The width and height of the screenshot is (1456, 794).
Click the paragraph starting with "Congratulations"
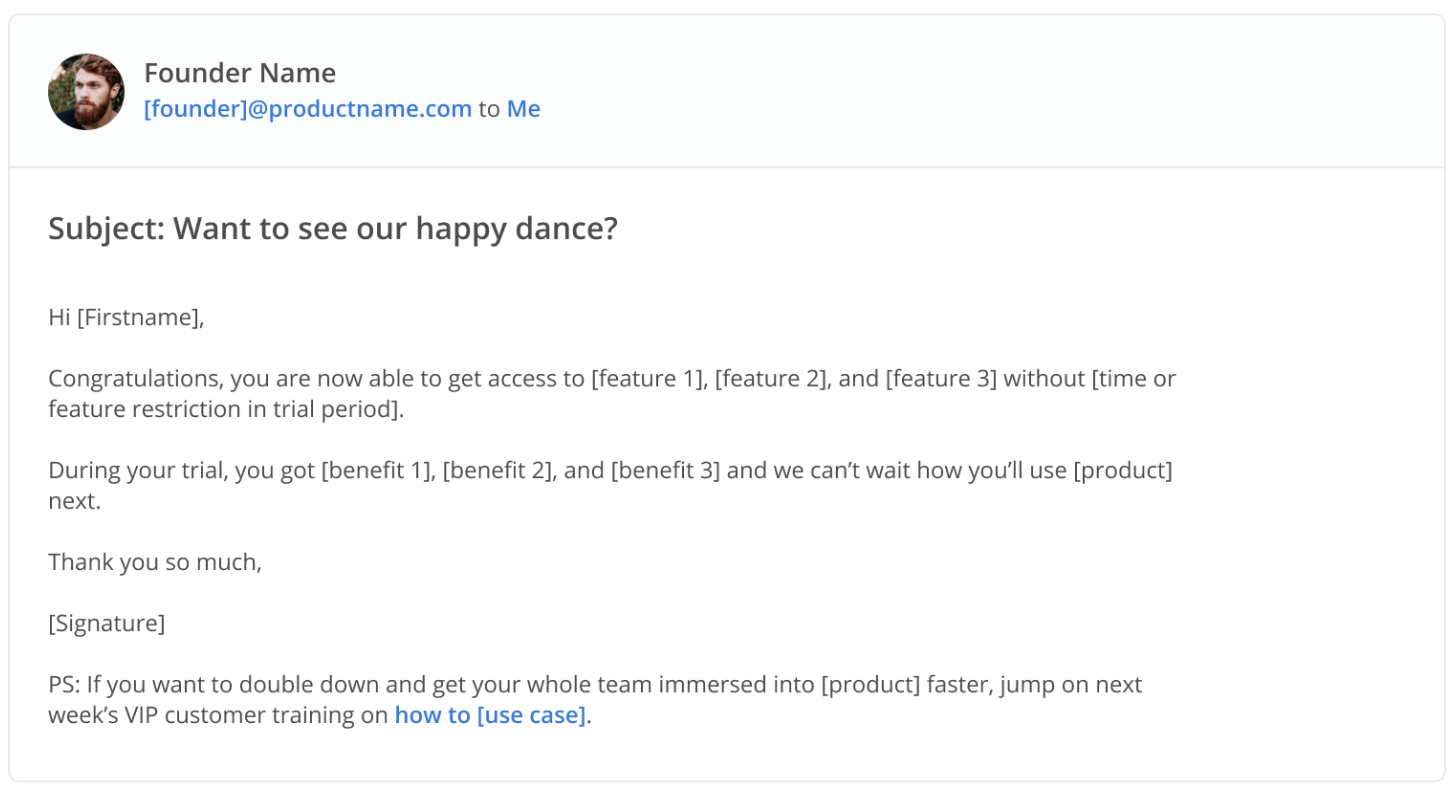pos(612,394)
